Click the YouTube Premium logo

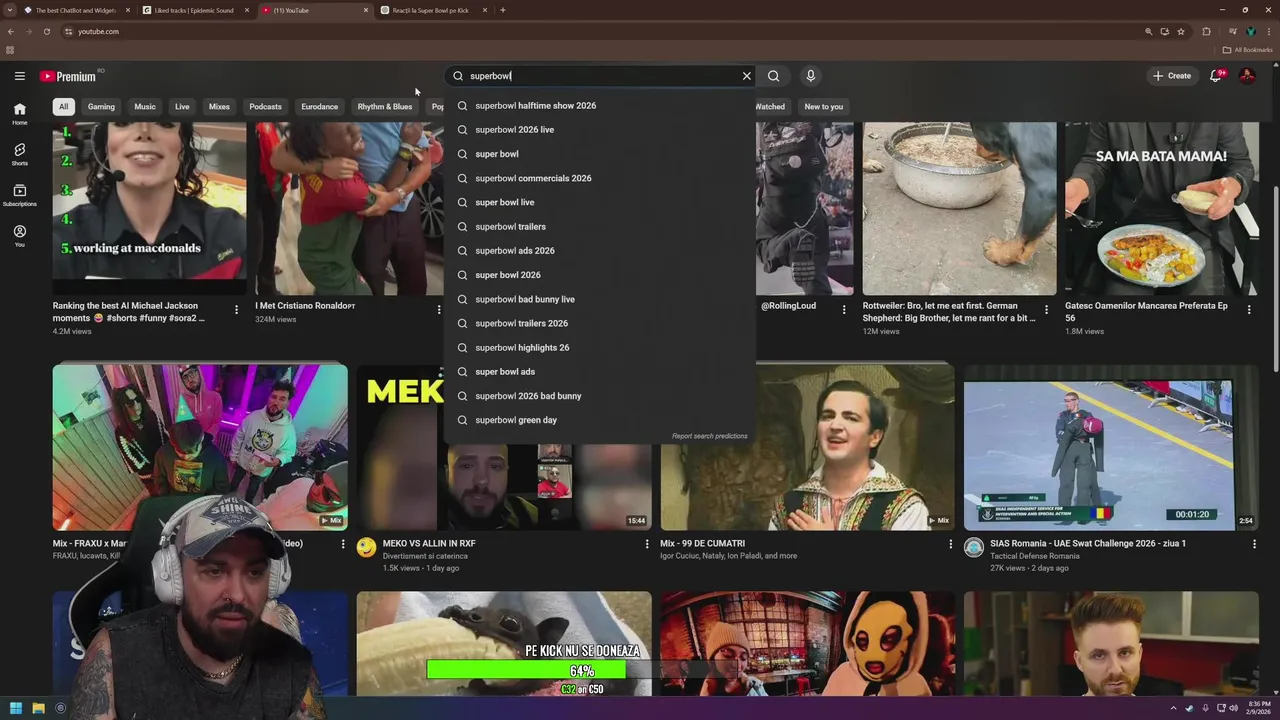pyautogui.click(x=68, y=76)
